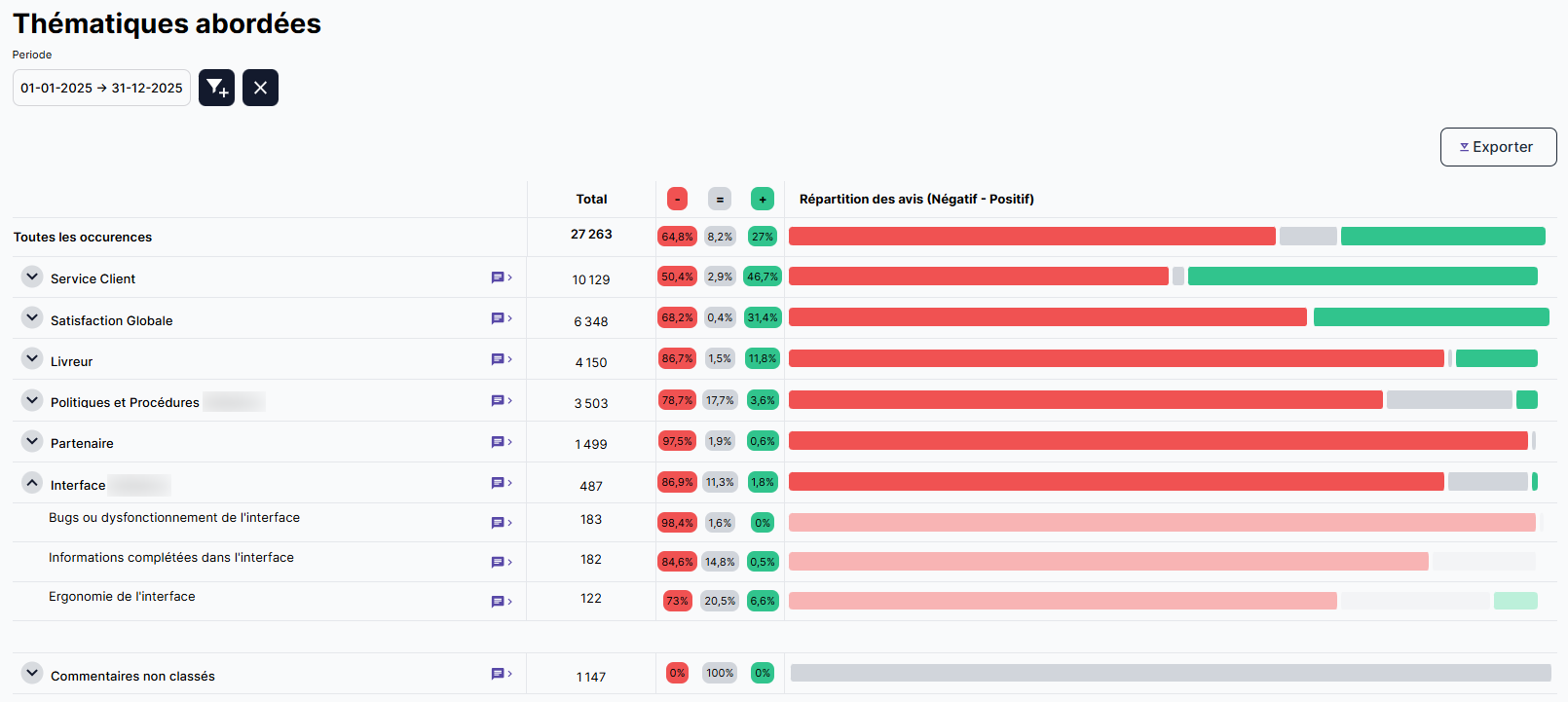Click the Total column header
1568x702 pixels.
[x=591, y=200]
